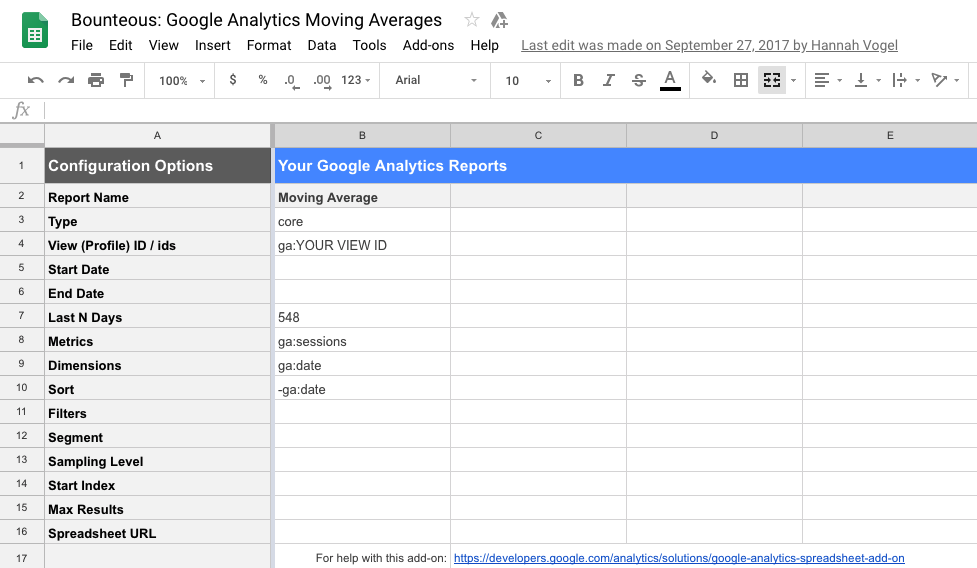Select the 'Max Results' label cell

pyautogui.click(x=158, y=509)
